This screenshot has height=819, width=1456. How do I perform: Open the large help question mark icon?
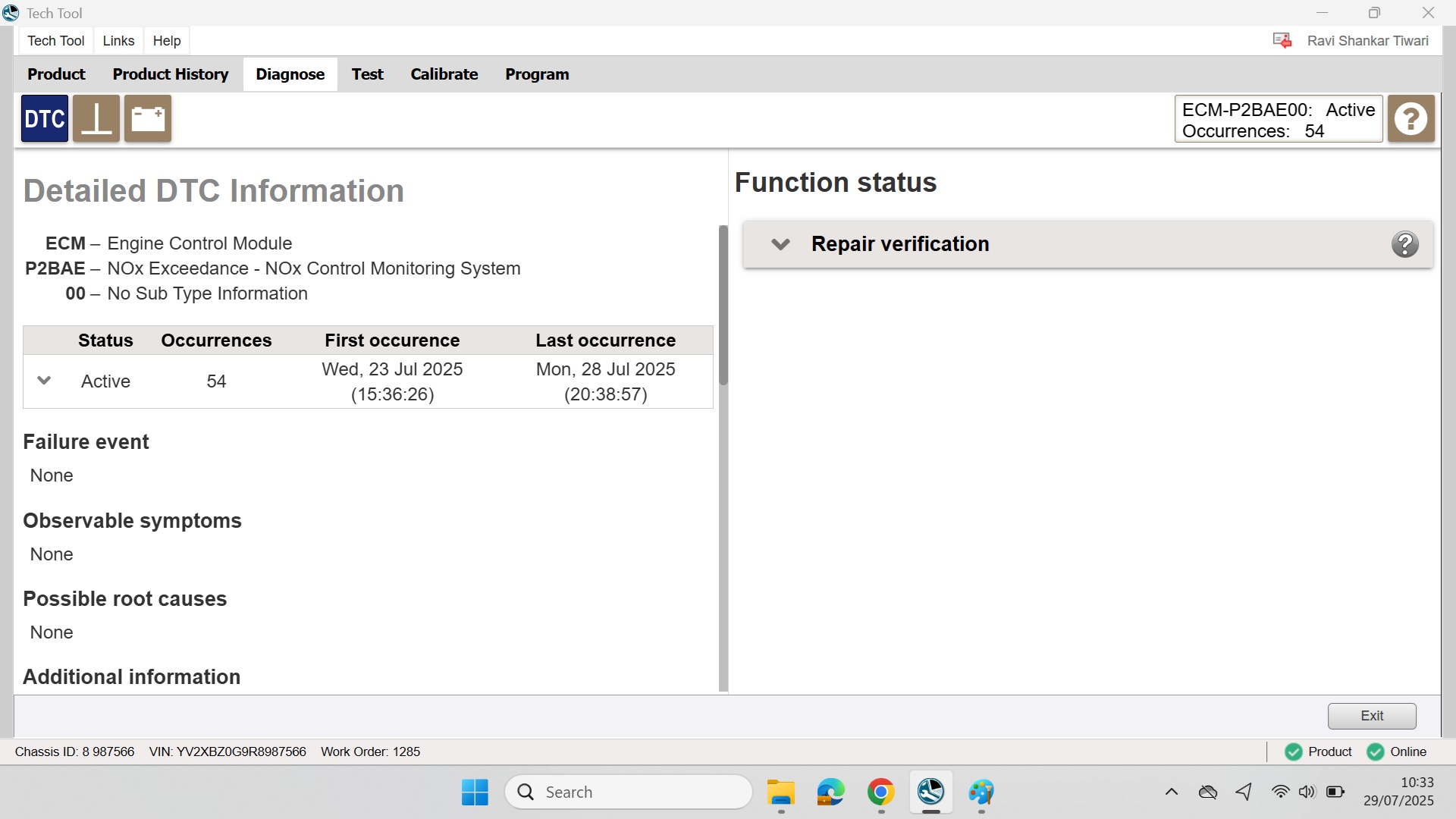(x=1410, y=119)
